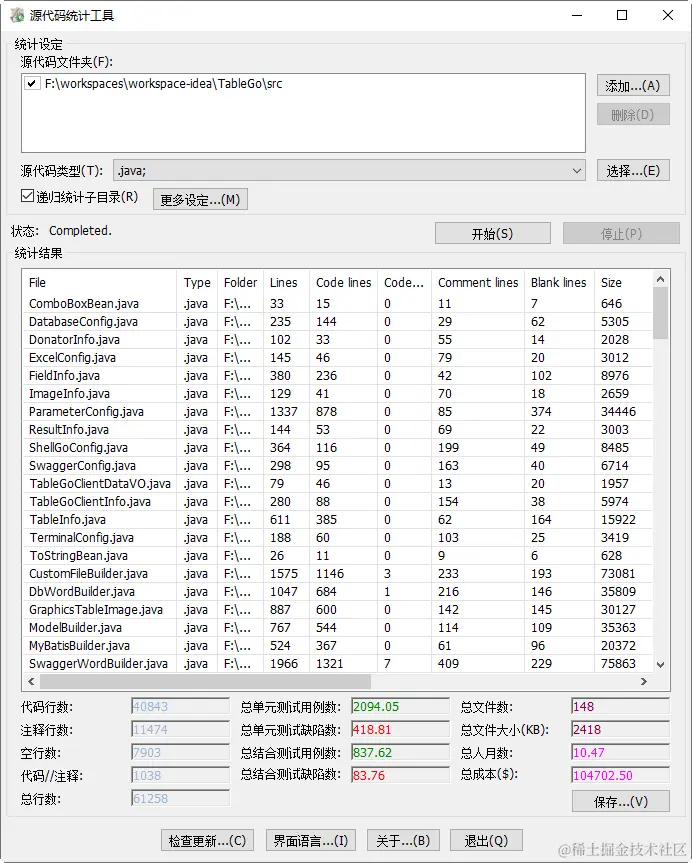Click 总单元测试缺陷数 field showing 418.81
This screenshot has width=692, height=863.
400,729
